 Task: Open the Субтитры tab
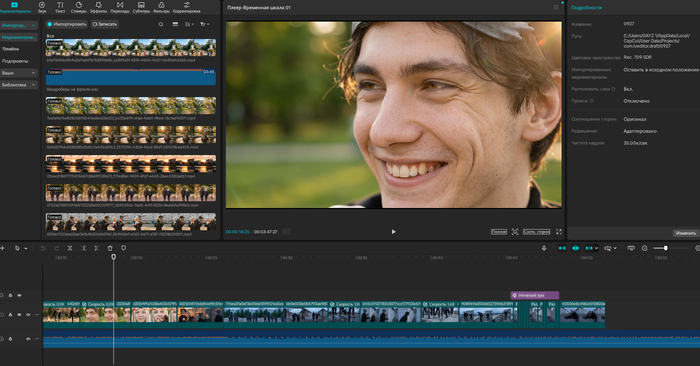(141, 7)
